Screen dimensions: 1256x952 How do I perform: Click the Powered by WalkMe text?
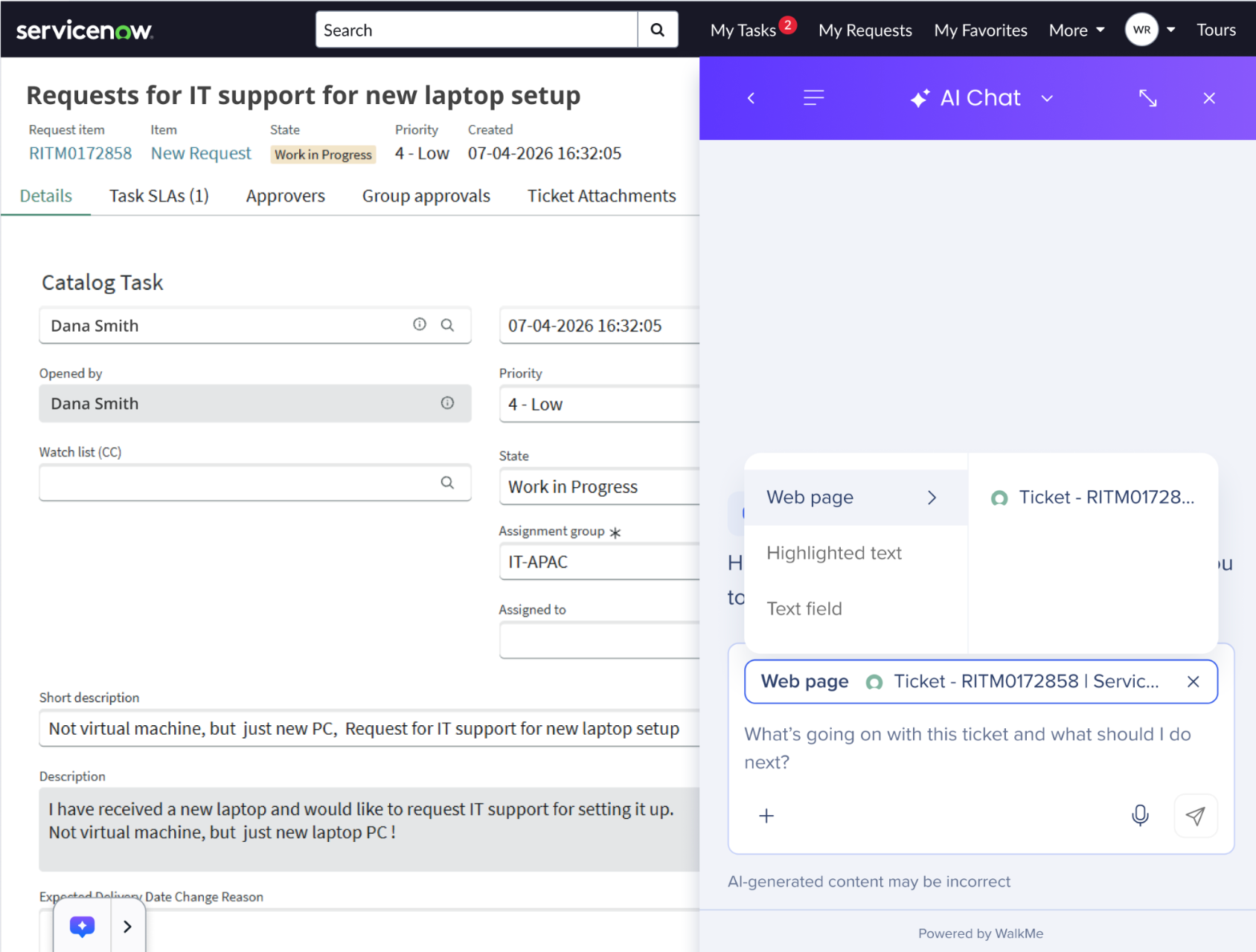click(981, 933)
